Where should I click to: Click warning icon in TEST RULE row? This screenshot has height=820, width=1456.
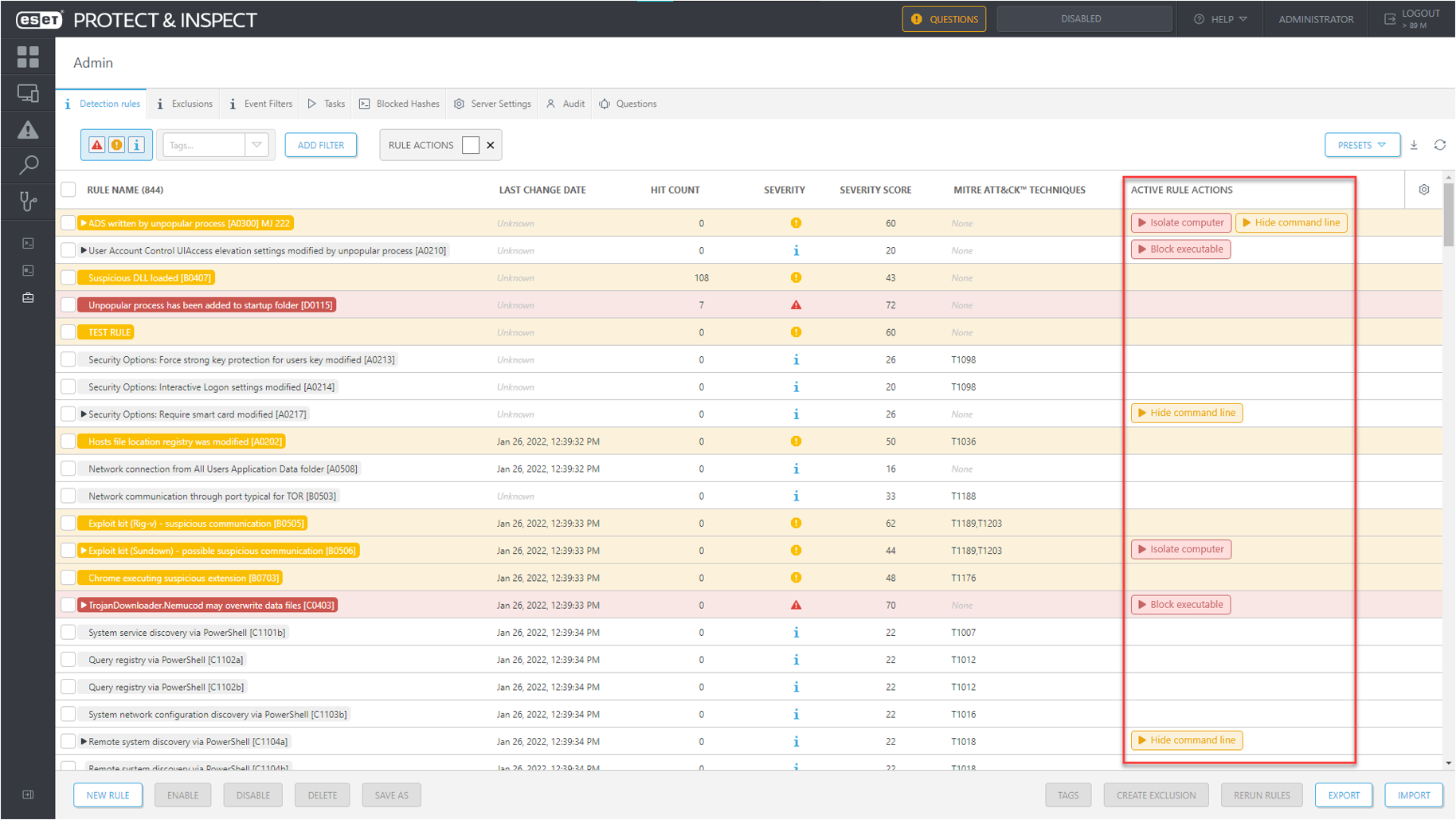coord(796,332)
